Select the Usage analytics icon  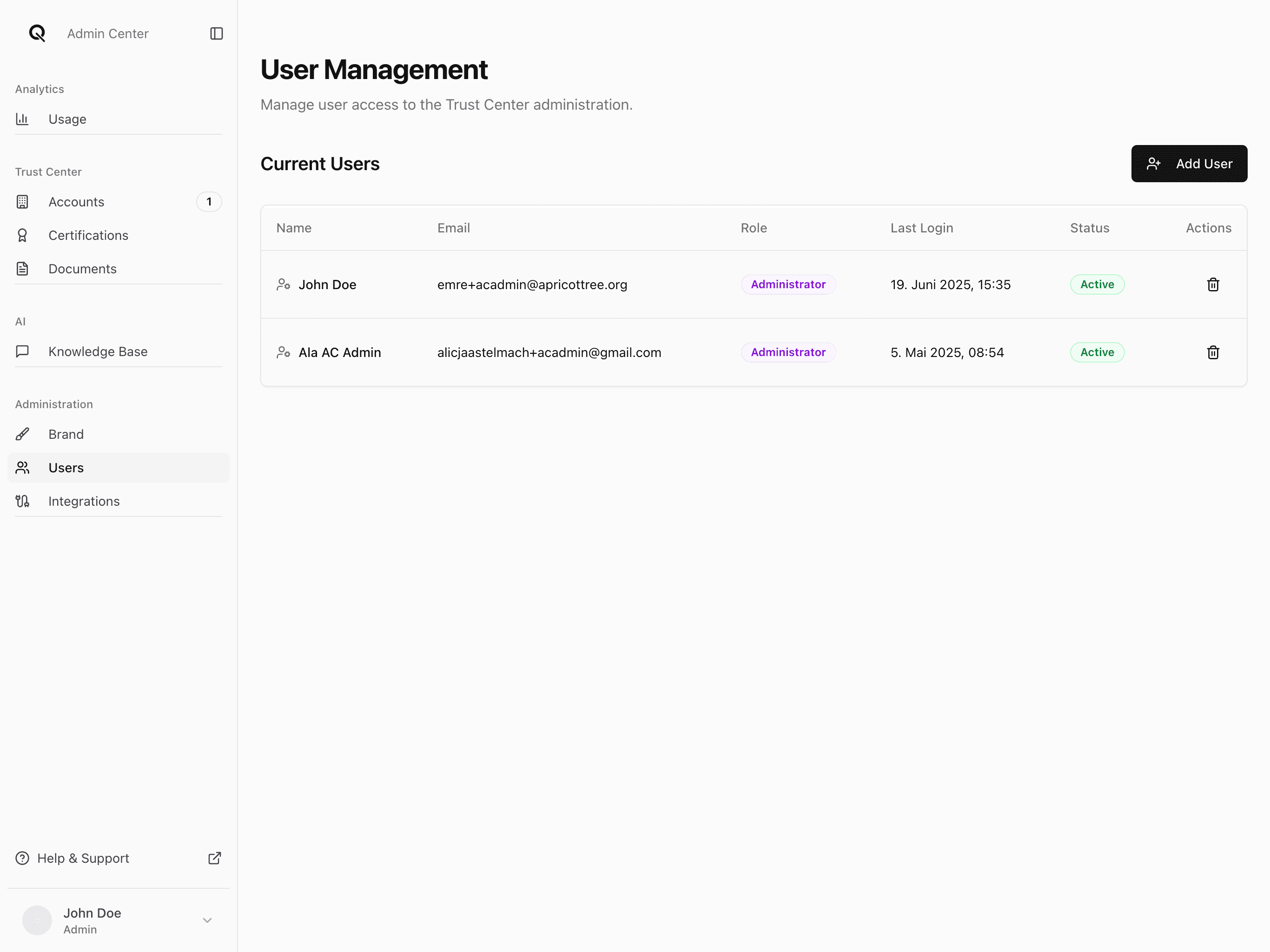(22, 119)
